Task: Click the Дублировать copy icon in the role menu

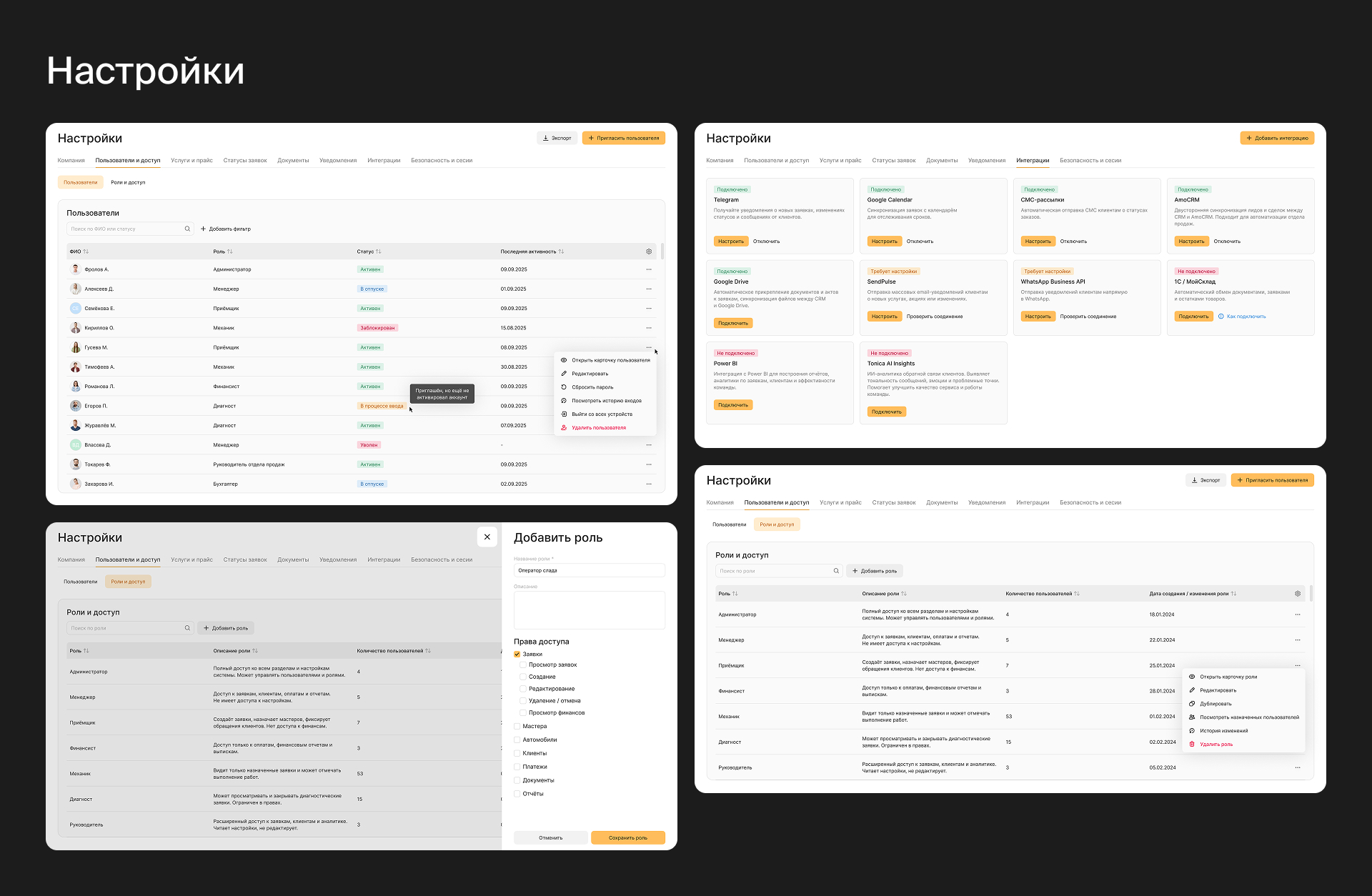Action: [1192, 704]
